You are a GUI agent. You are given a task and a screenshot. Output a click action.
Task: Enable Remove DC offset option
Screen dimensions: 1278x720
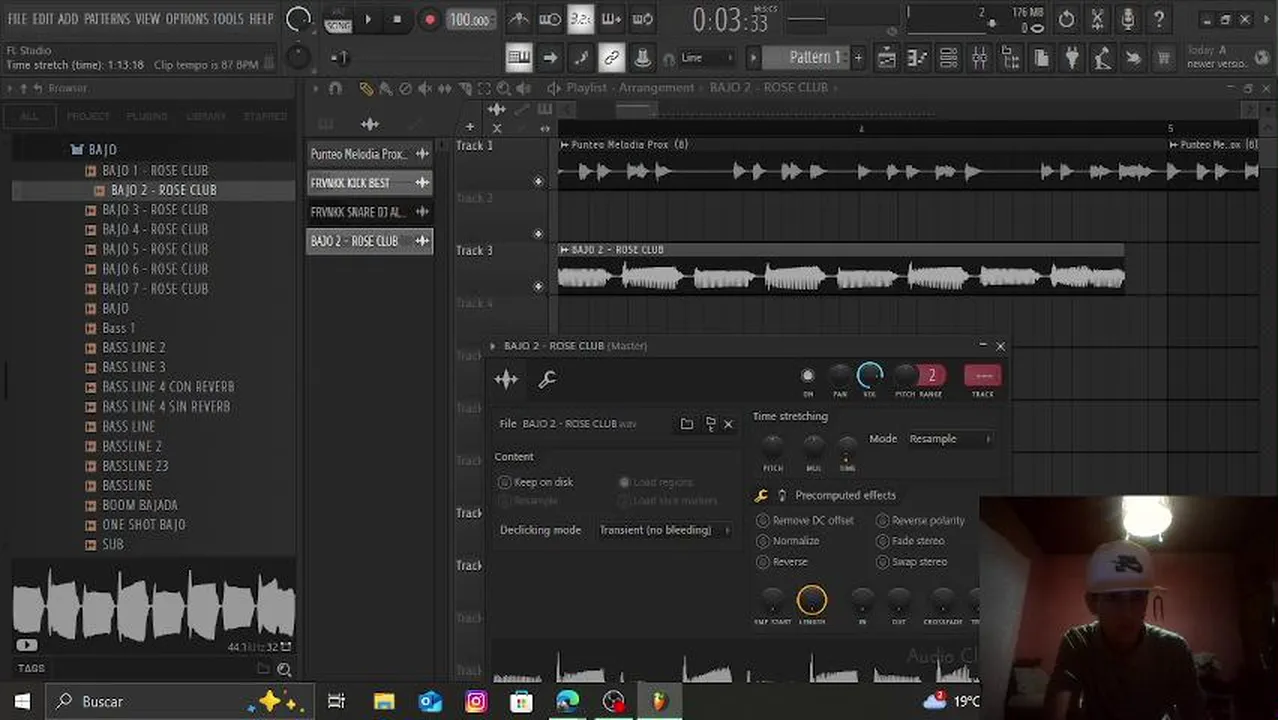click(805, 520)
